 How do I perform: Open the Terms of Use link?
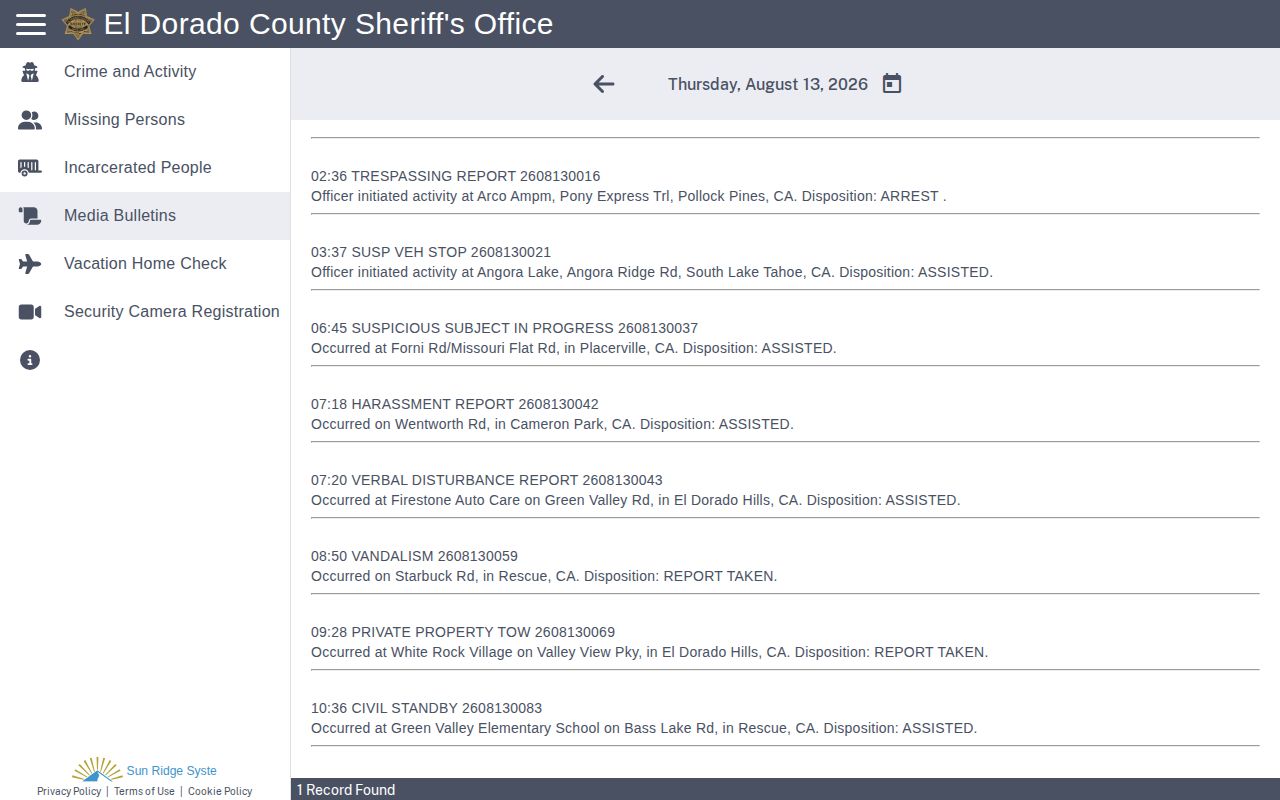tap(144, 791)
